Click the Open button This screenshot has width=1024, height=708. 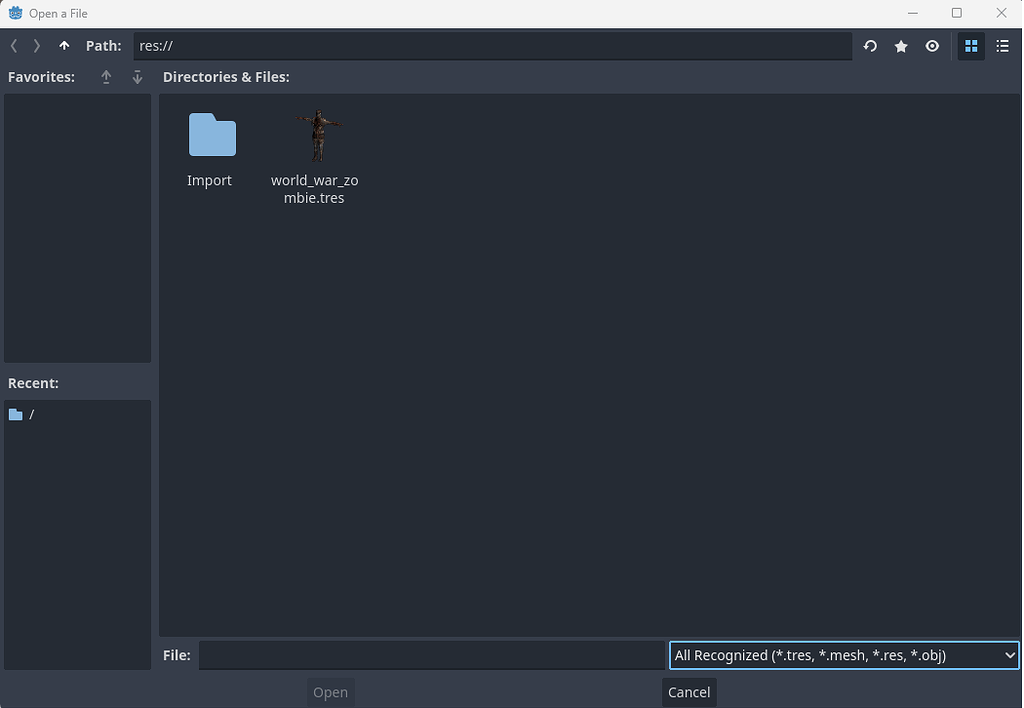[x=330, y=691]
